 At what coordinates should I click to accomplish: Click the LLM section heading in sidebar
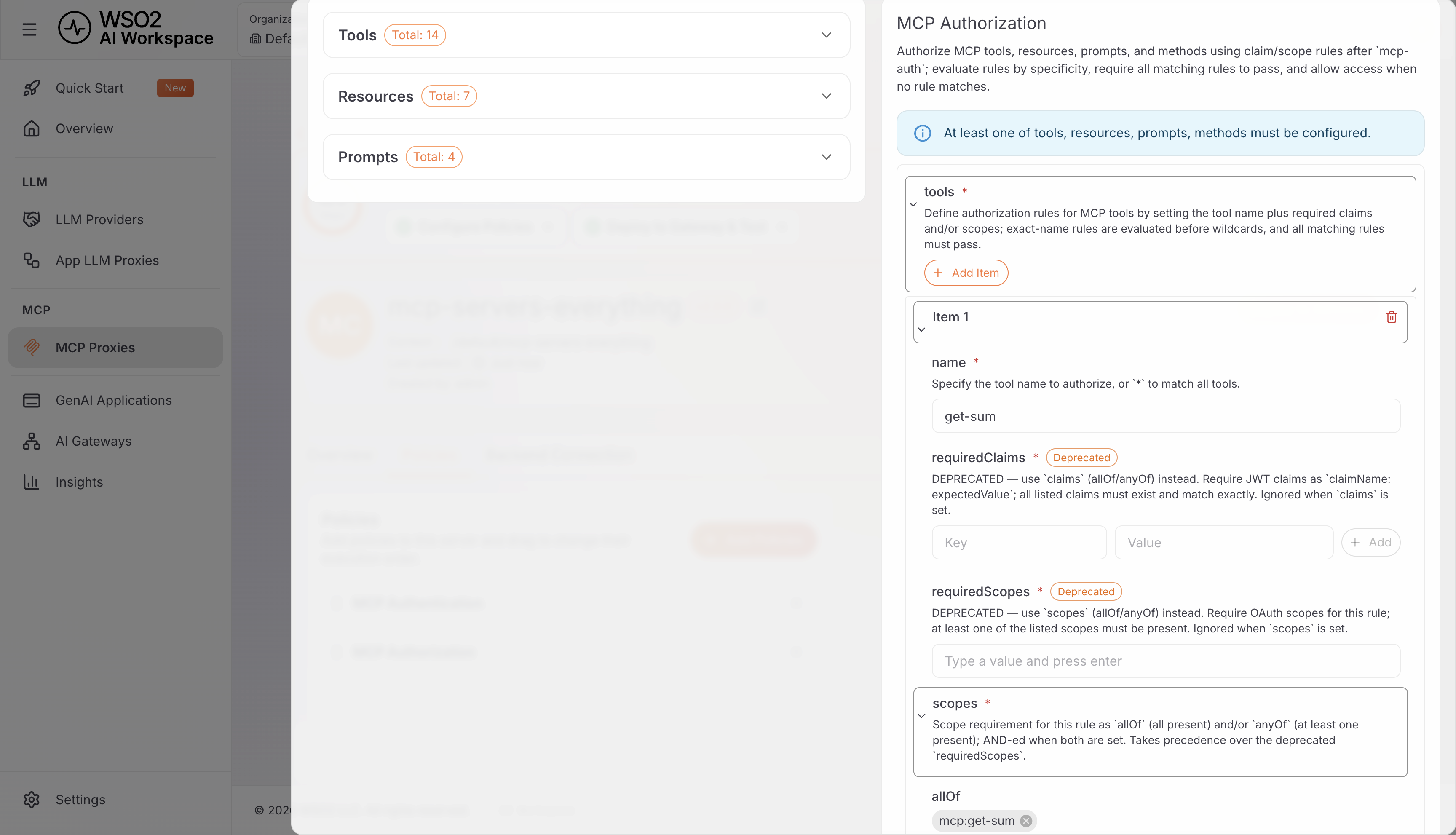point(35,182)
